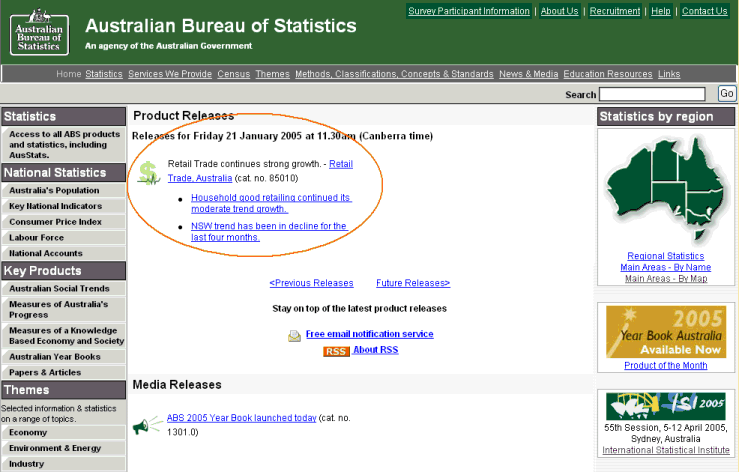739x472 pixels.
Task: Open the Census menu item
Action: coord(233,74)
